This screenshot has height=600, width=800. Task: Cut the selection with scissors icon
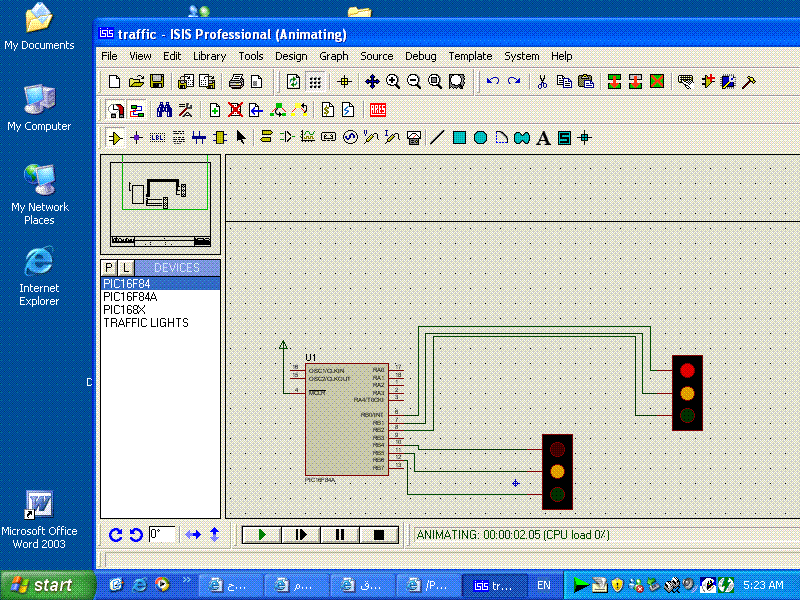point(542,82)
